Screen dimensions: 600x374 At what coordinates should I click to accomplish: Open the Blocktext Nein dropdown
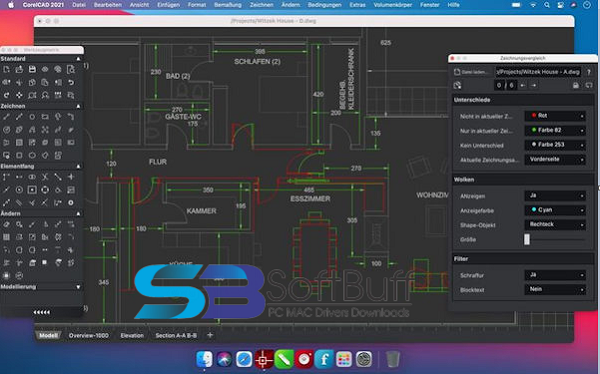pyautogui.click(x=555, y=289)
